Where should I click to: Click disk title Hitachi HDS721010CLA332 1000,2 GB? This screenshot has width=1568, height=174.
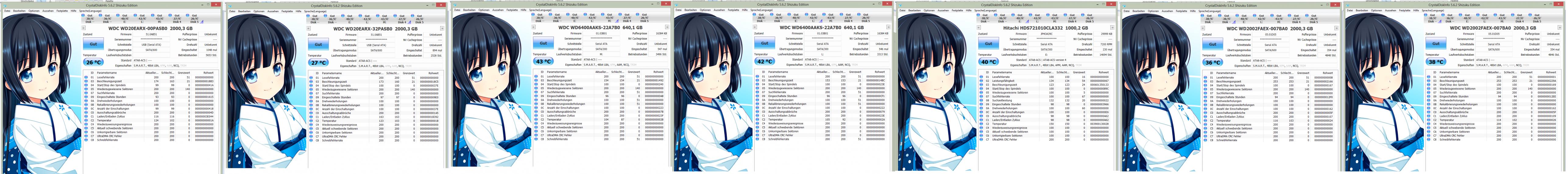[1045, 27]
